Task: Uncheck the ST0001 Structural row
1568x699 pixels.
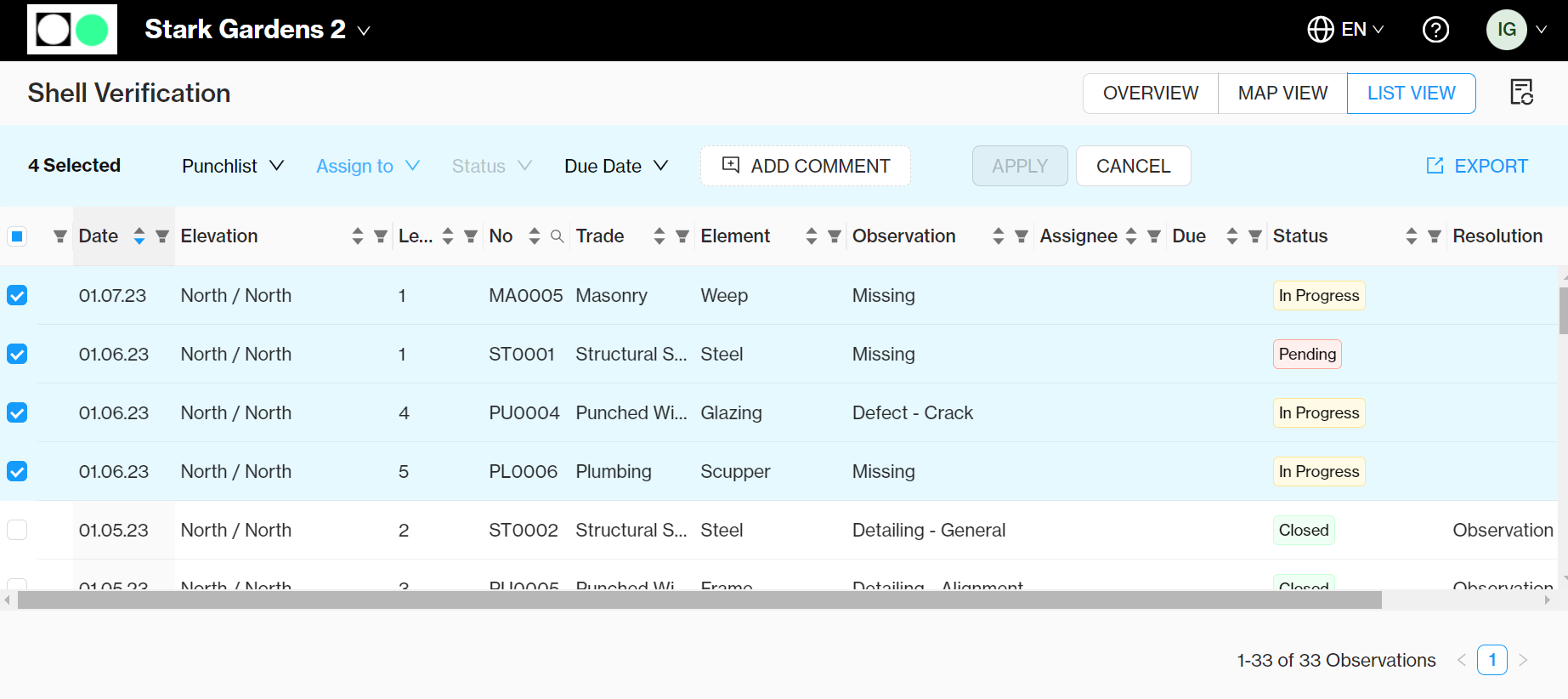Action: (17, 354)
